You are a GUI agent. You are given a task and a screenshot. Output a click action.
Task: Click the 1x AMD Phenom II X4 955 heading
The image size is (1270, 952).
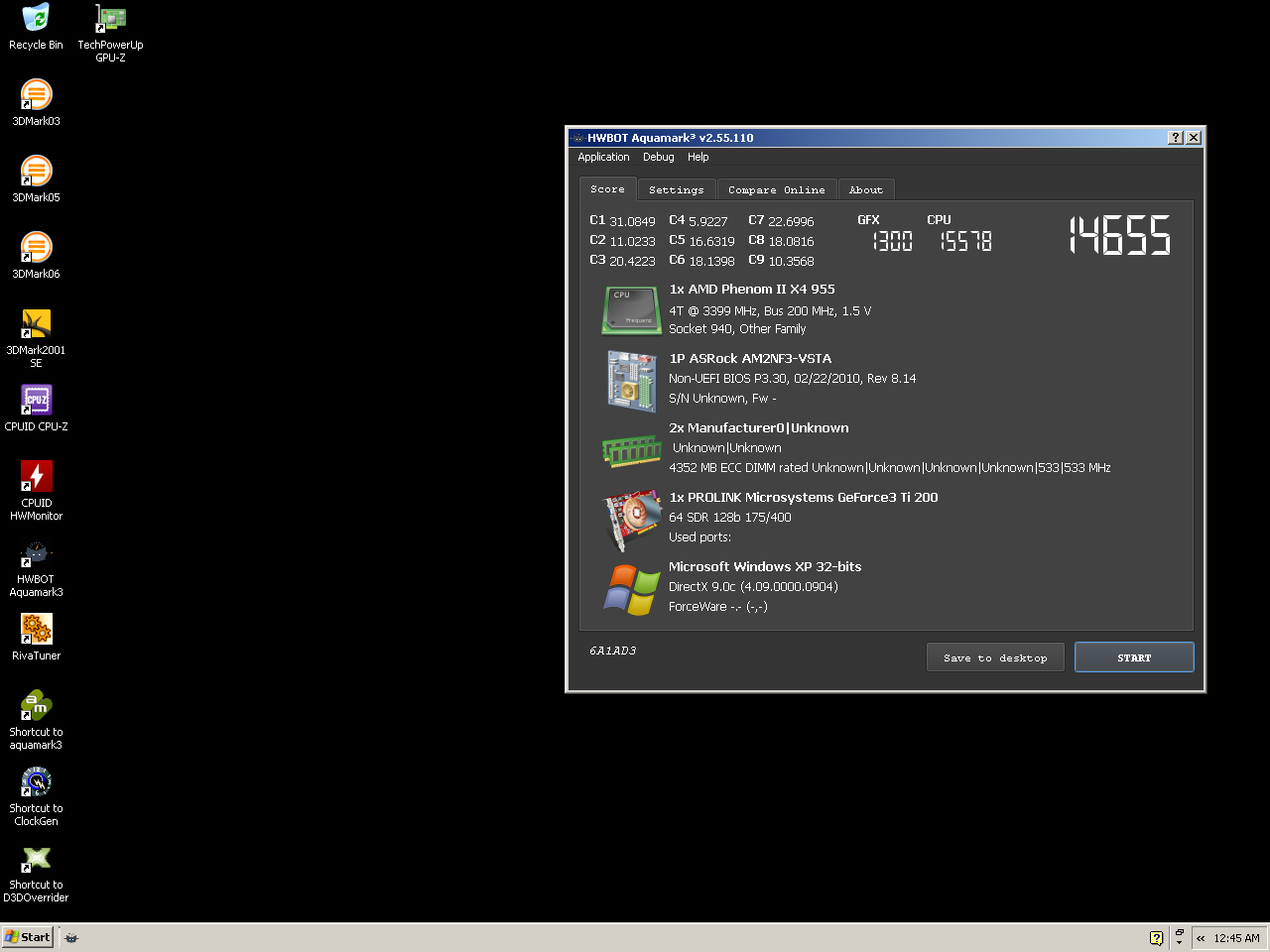[752, 289]
